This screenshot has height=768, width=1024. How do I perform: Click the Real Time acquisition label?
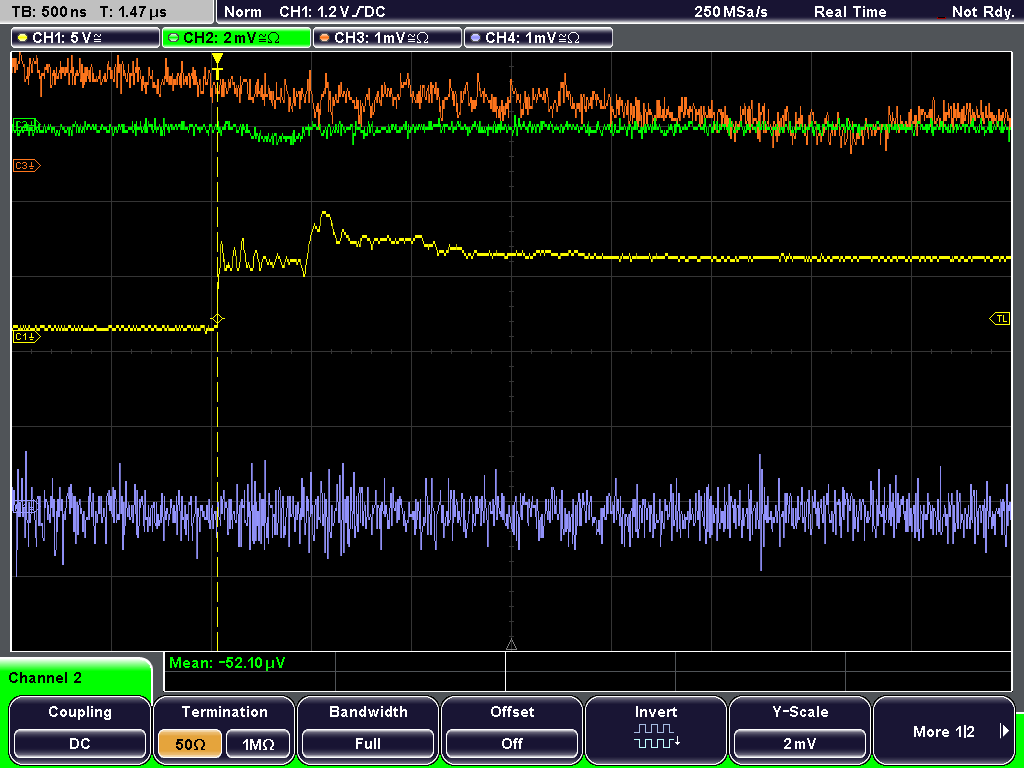850,12
